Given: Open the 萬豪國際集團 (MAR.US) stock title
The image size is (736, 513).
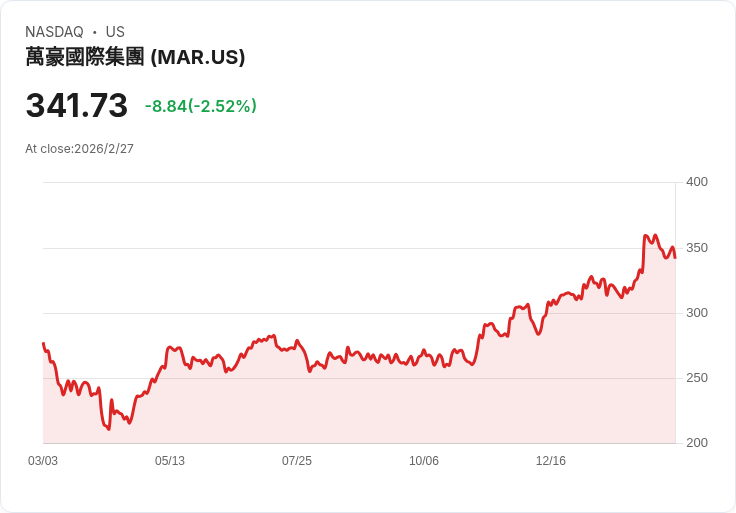Looking at the screenshot, I should point(135,57).
